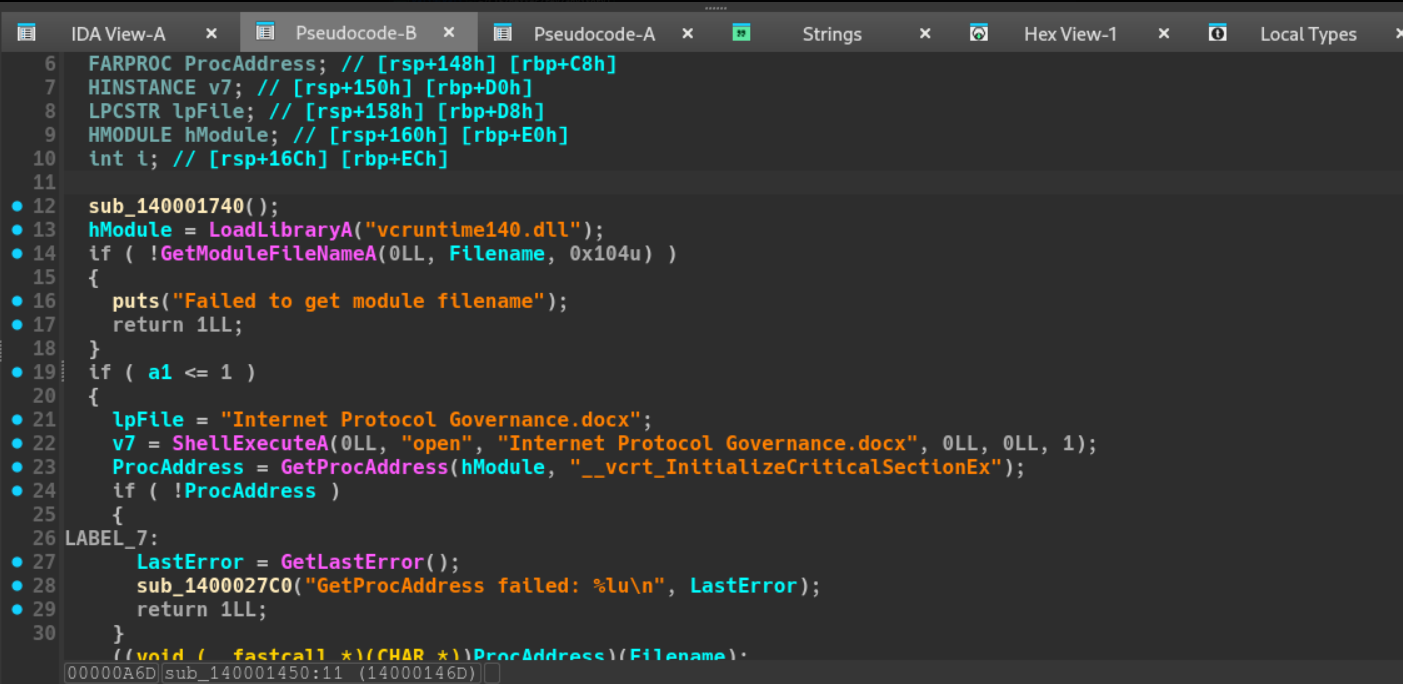Toggle breakpoint dot on line 12

coord(17,206)
